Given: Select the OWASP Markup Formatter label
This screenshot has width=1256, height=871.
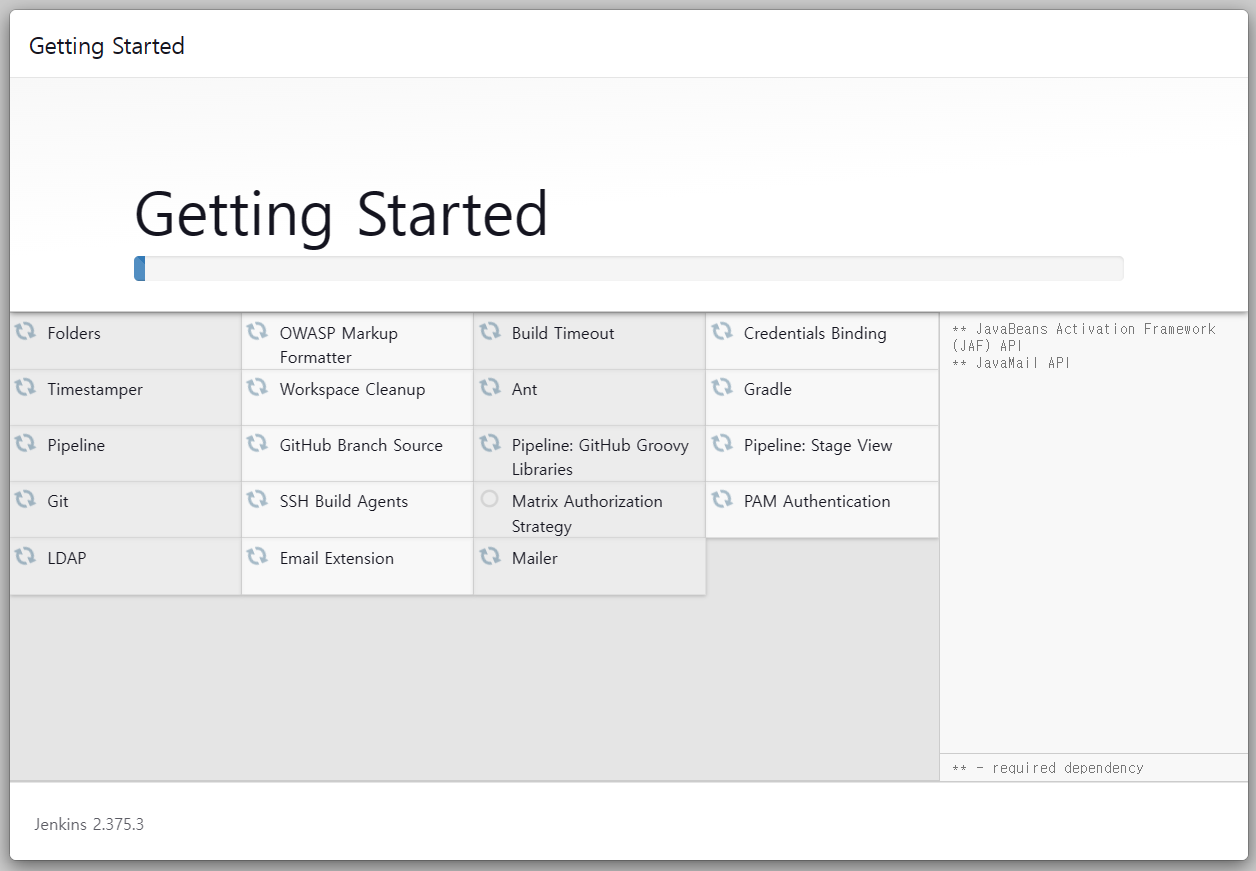Looking at the screenshot, I should pos(339,346).
